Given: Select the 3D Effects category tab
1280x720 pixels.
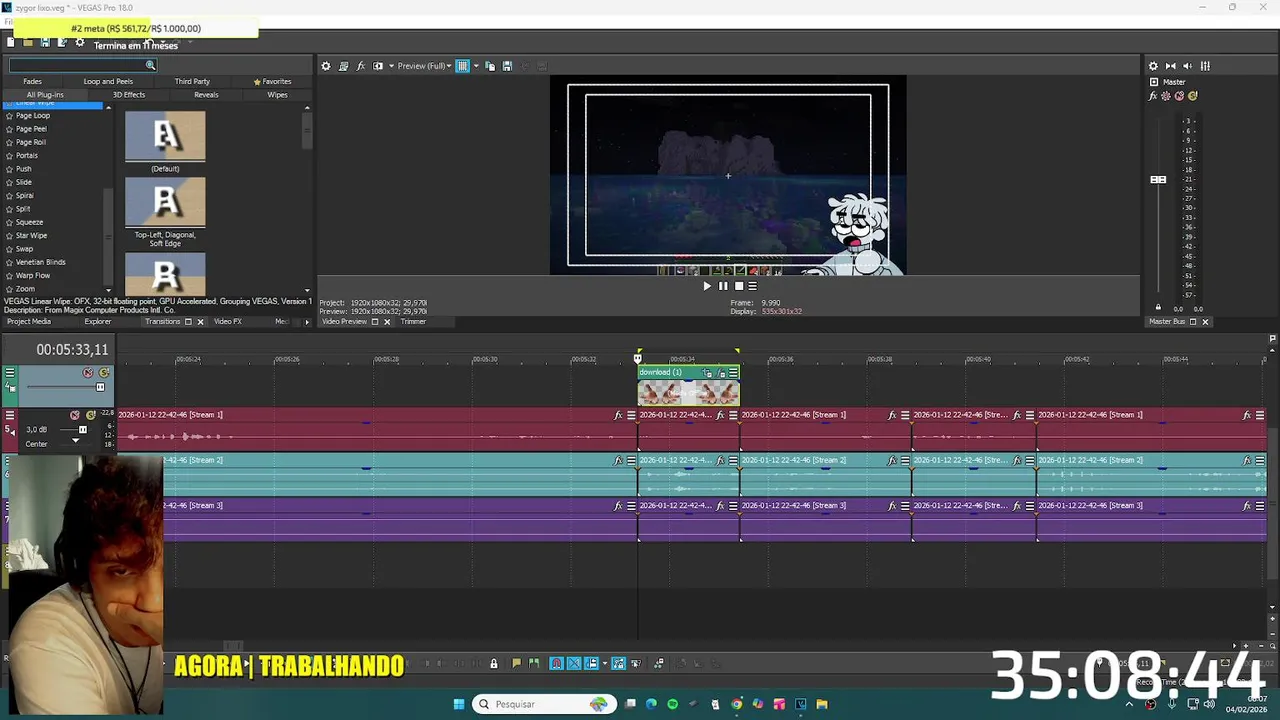Looking at the screenshot, I should point(129,95).
